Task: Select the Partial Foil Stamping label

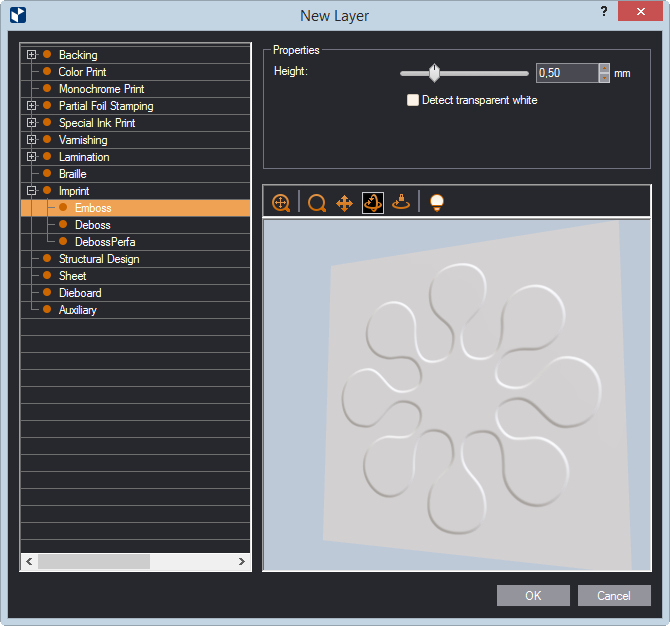Action: click(x=106, y=106)
